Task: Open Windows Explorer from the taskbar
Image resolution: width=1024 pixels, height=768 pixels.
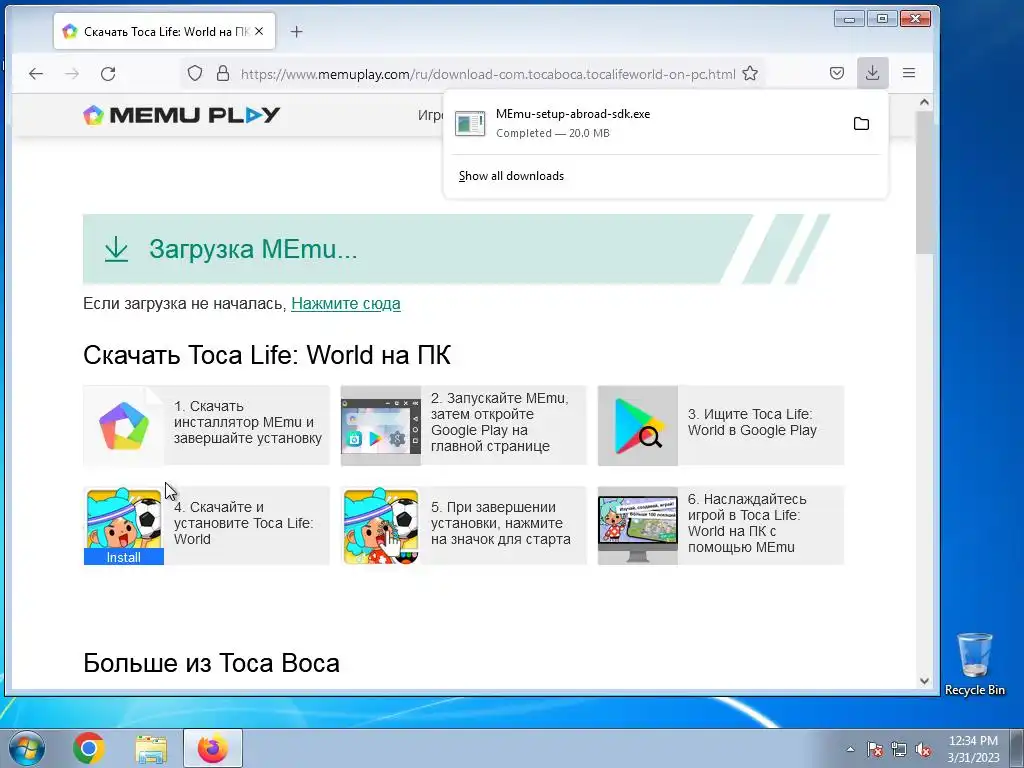Action: coord(151,748)
